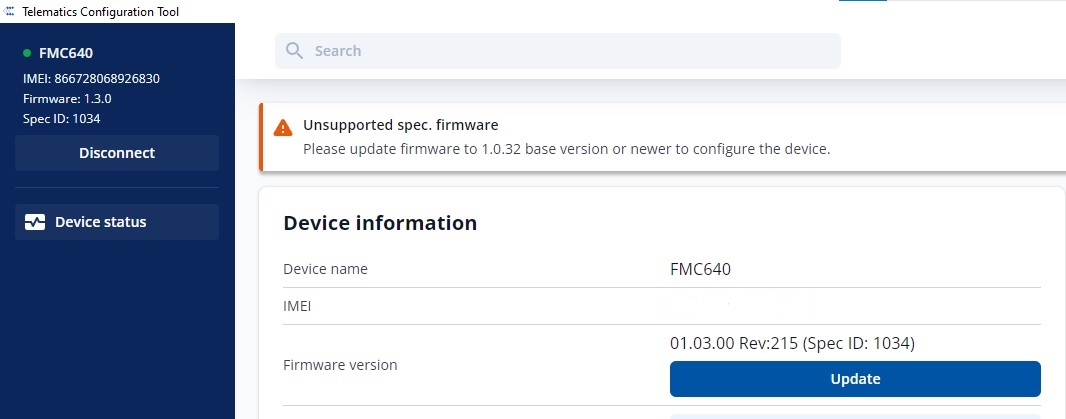This screenshot has height=419, width=1066.
Task: Click the Spec ID: 1034 sidebar text
Action: pyautogui.click(x=61, y=118)
